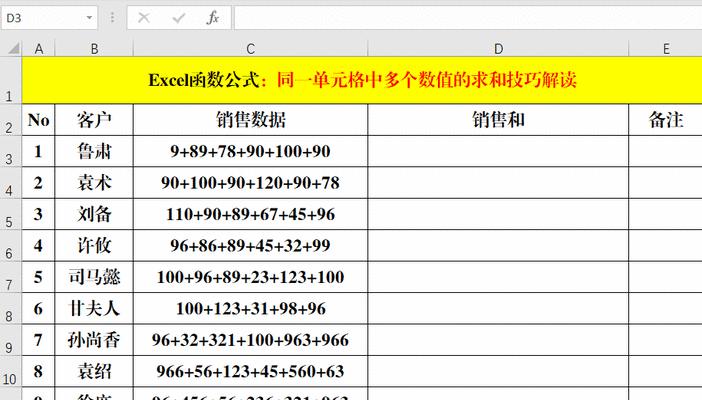This screenshot has height=400, width=702.
Task: Click cell '90+100+90+120+90+78'
Action: (250, 183)
